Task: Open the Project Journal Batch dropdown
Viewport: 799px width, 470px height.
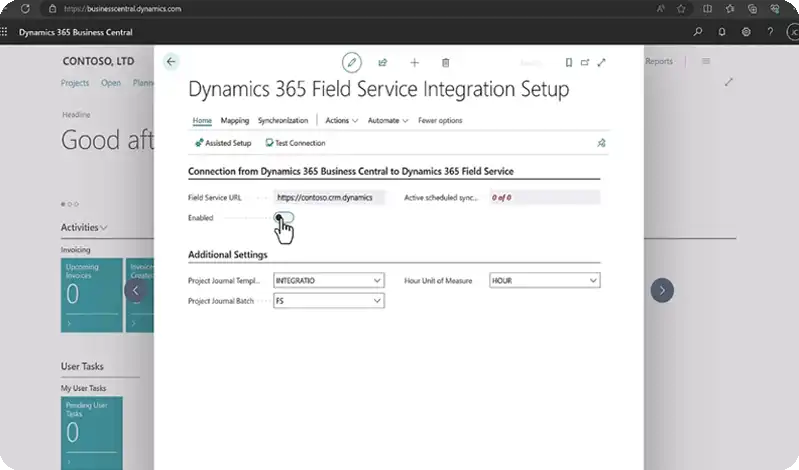Action: [x=329, y=301]
